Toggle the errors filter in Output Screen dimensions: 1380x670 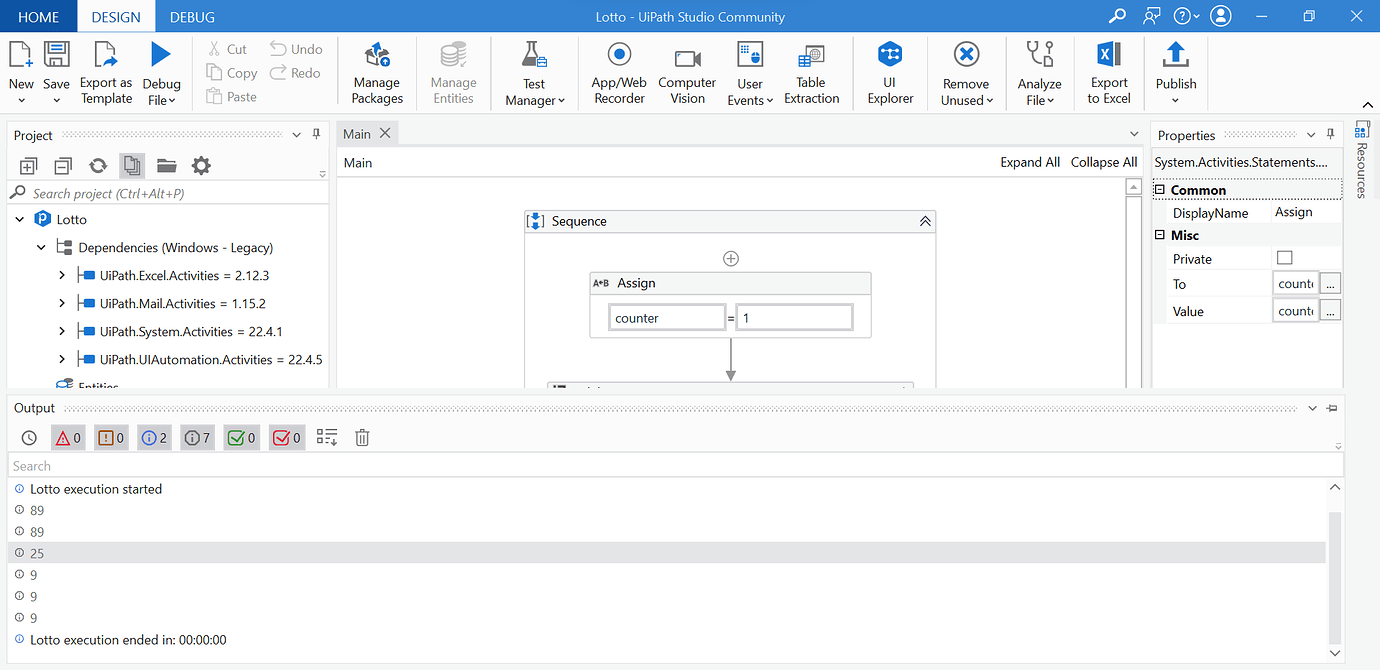[67, 437]
